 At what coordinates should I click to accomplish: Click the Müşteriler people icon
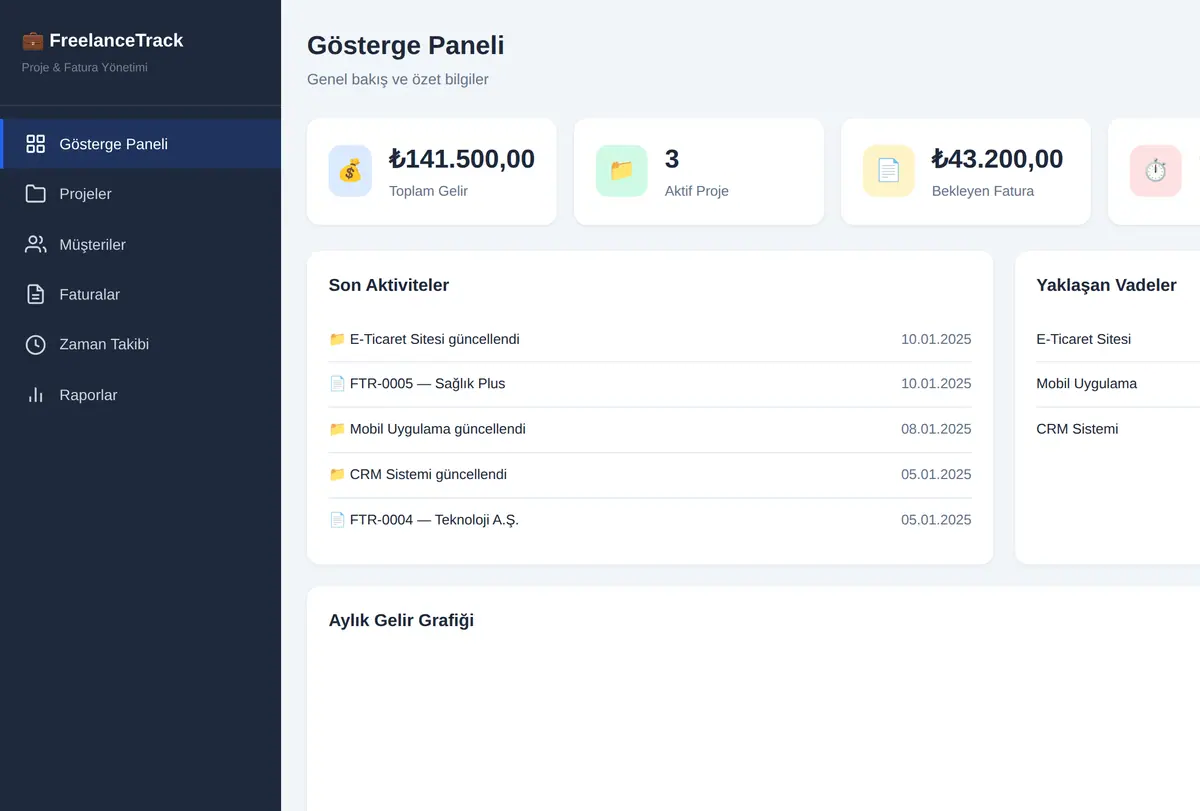[x=36, y=244]
